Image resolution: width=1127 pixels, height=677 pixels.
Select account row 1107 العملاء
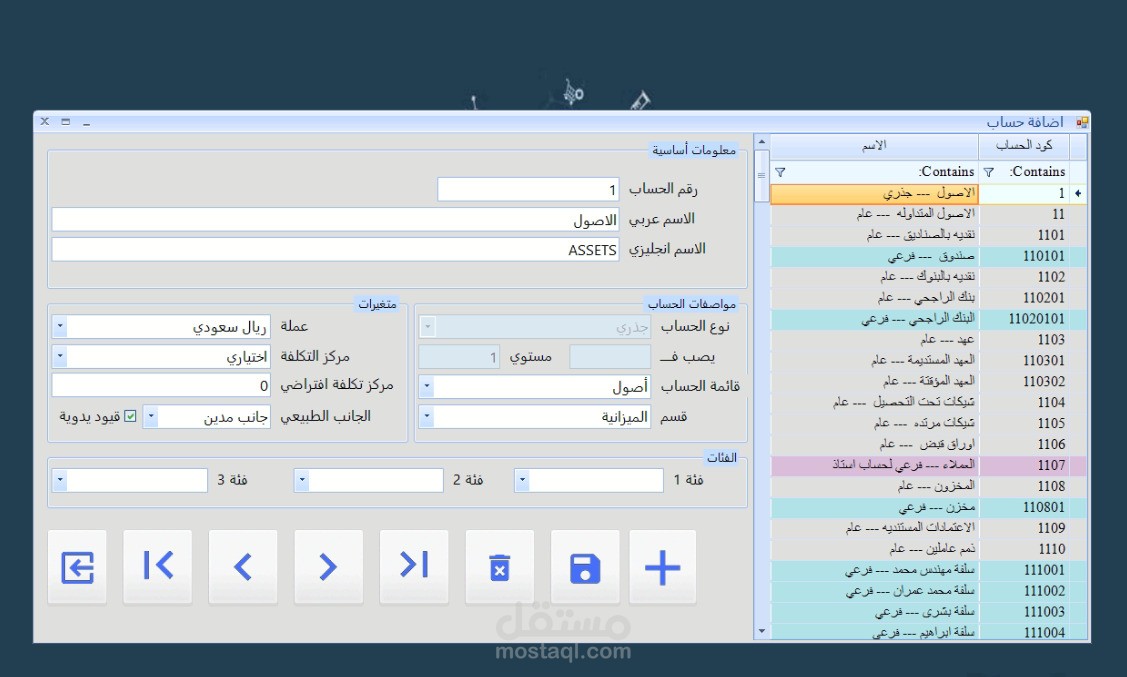pyautogui.click(x=927, y=465)
